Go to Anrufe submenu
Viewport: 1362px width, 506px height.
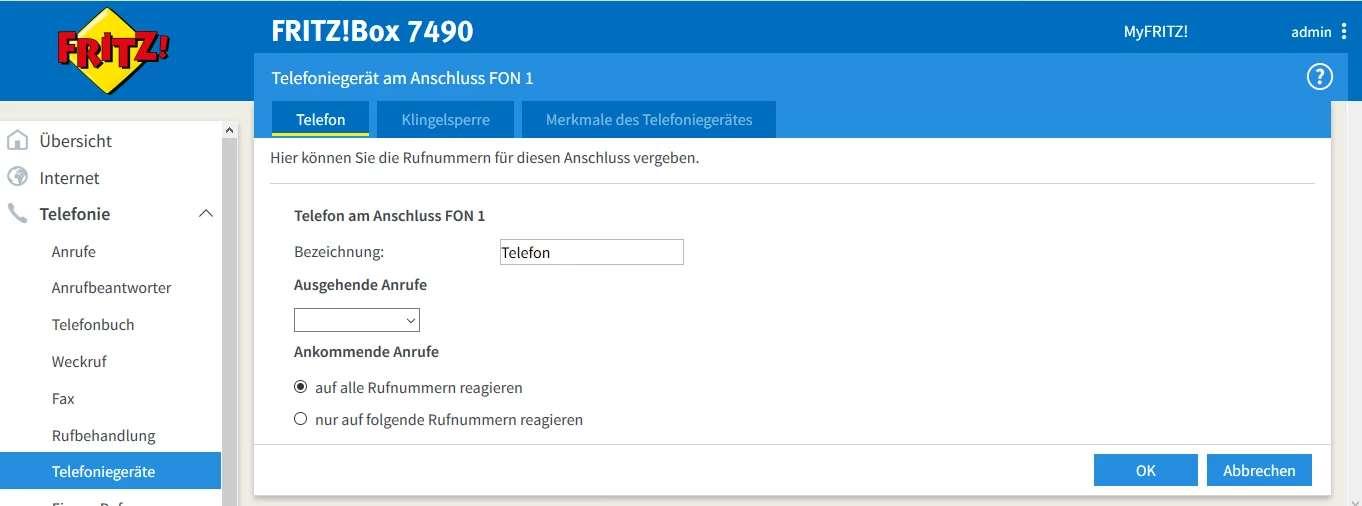click(x=74, y=252)
